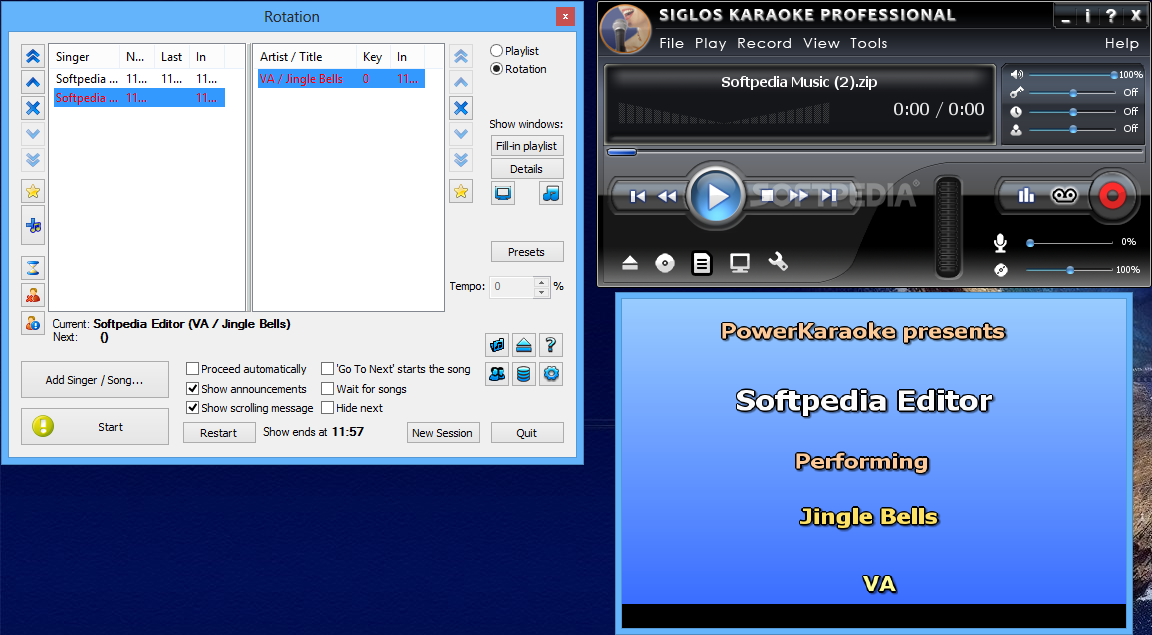Click the Restart button
This screenshot has height=635, width=1152.
point(218,433)
